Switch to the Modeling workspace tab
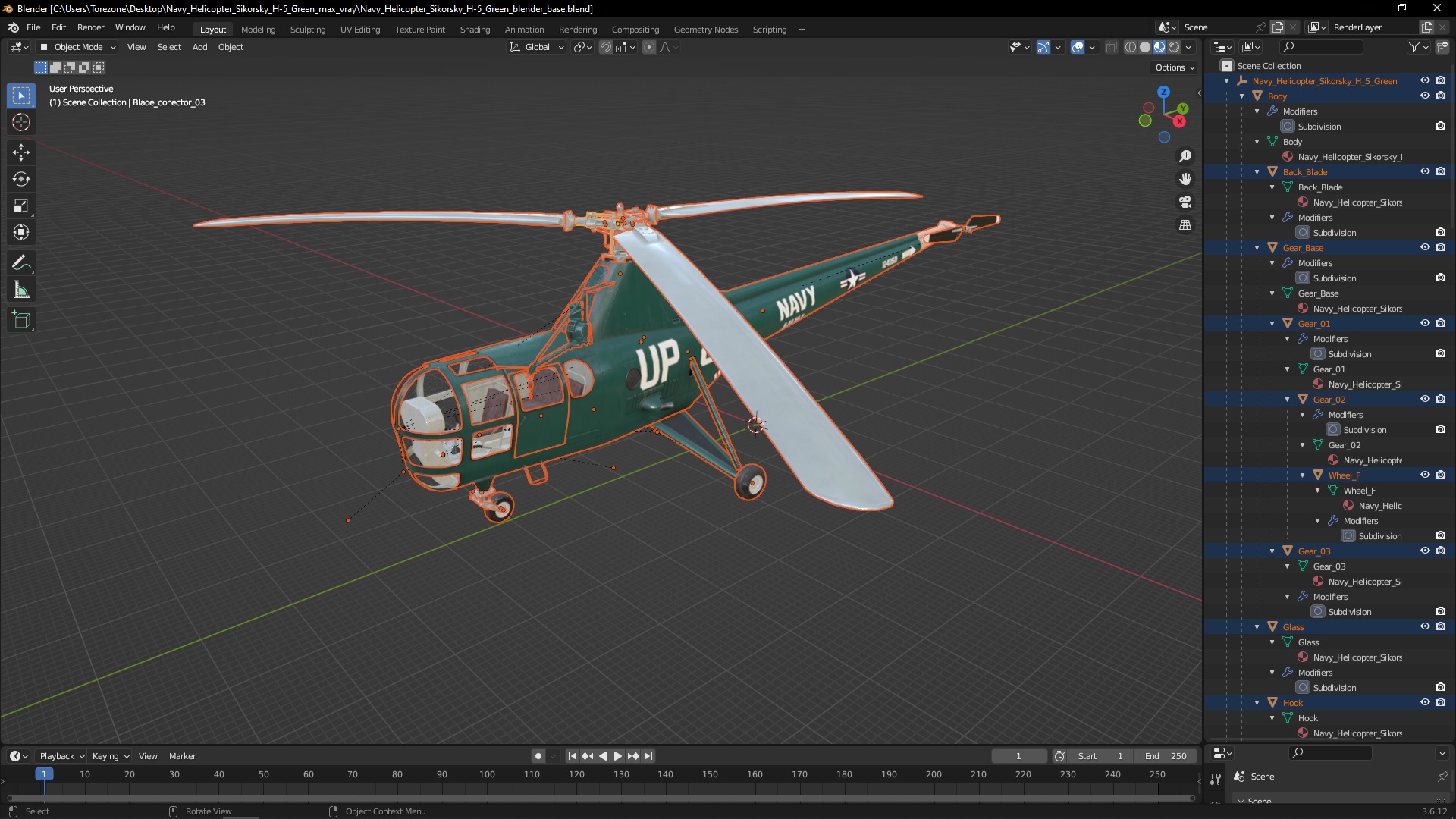1456x819 pixels. point(258,30)
